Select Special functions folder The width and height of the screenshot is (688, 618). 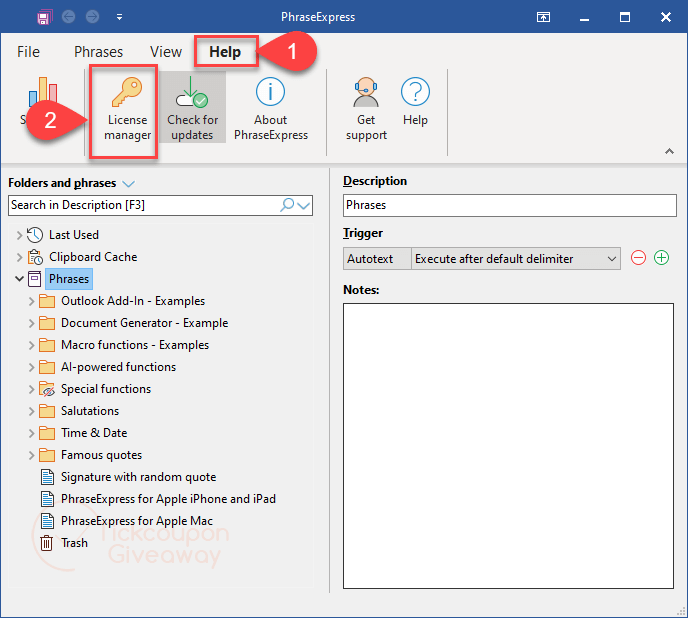(106, 388)
